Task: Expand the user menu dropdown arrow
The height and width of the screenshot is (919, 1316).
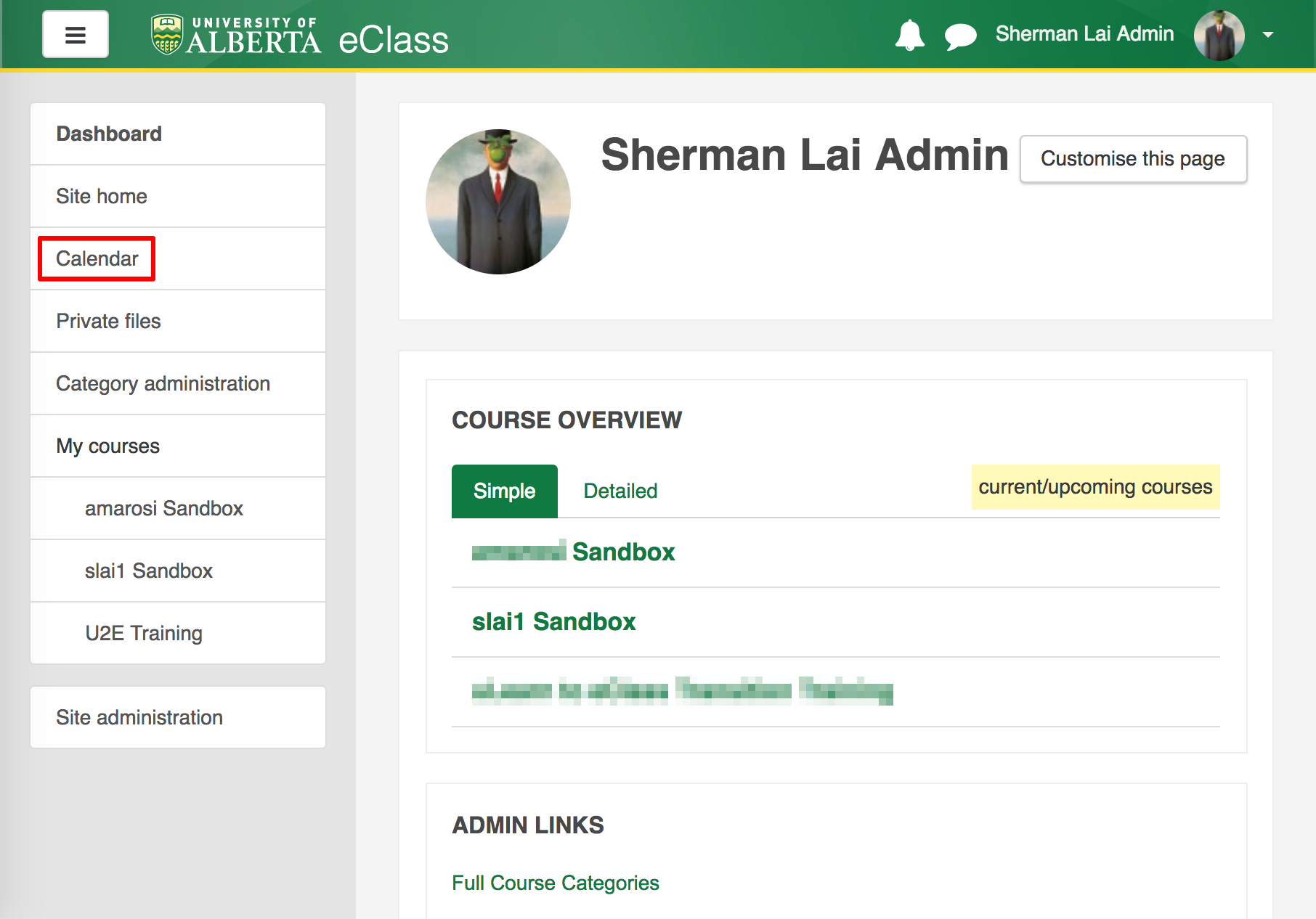Action: tap(1268, 35)
